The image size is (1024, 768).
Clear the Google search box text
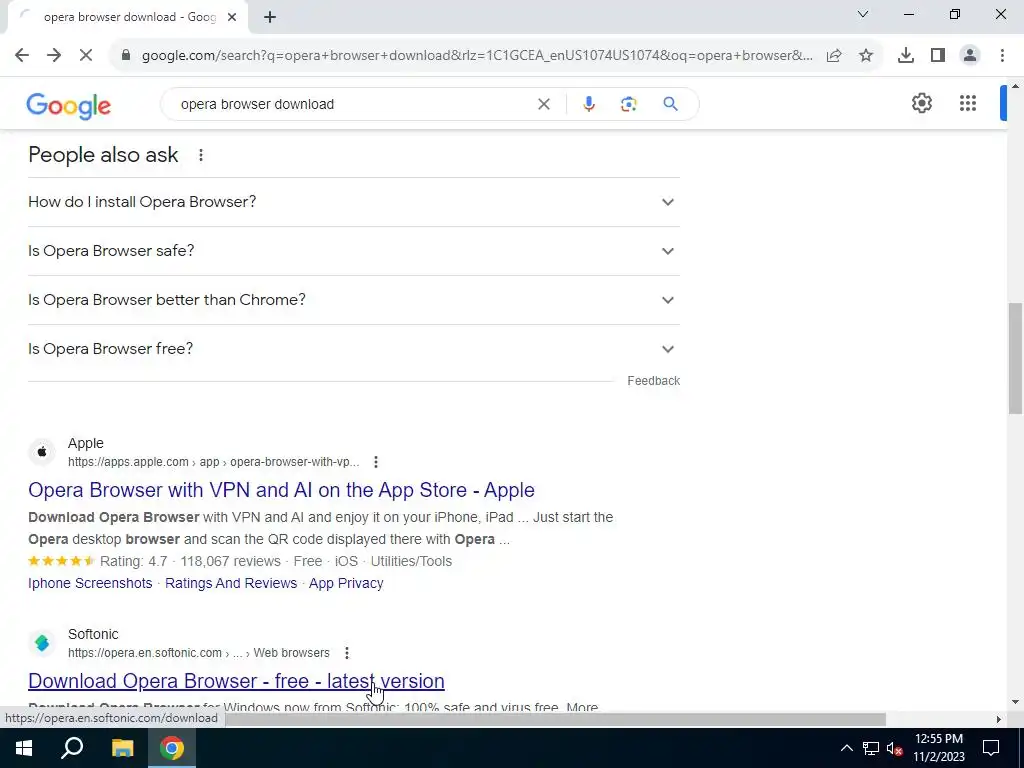pyautogui.click(x=543, y=104)
